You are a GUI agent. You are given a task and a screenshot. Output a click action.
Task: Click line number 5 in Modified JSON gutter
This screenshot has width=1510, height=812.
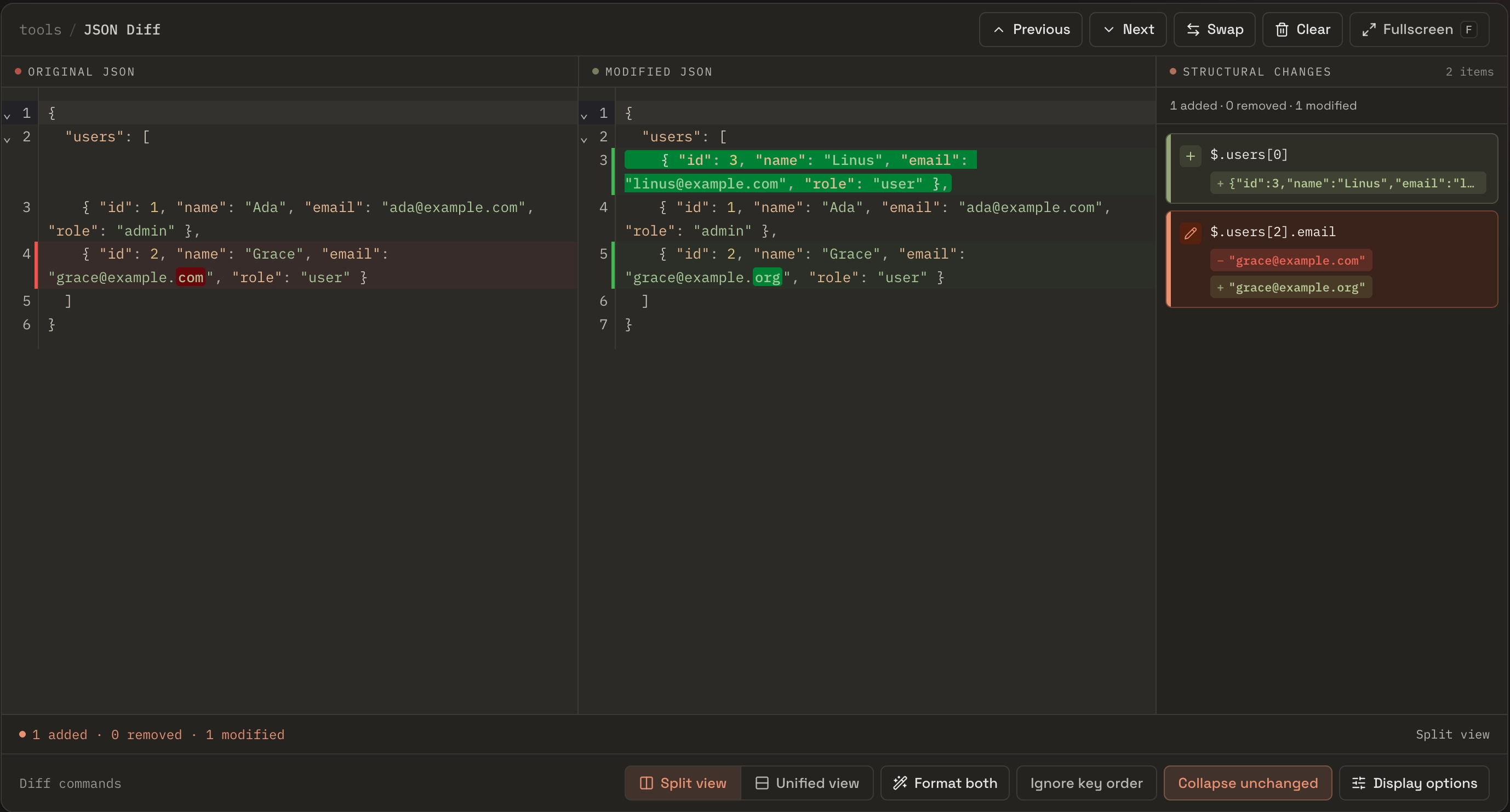(603, 254)
